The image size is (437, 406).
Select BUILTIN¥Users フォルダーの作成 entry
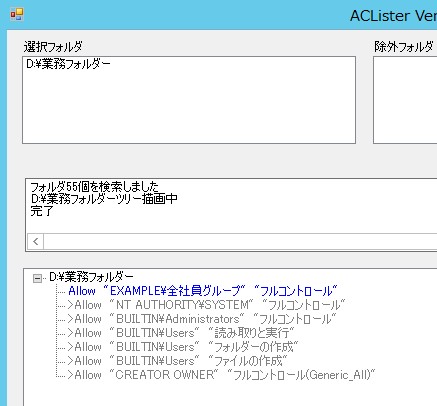coord(183,347)
